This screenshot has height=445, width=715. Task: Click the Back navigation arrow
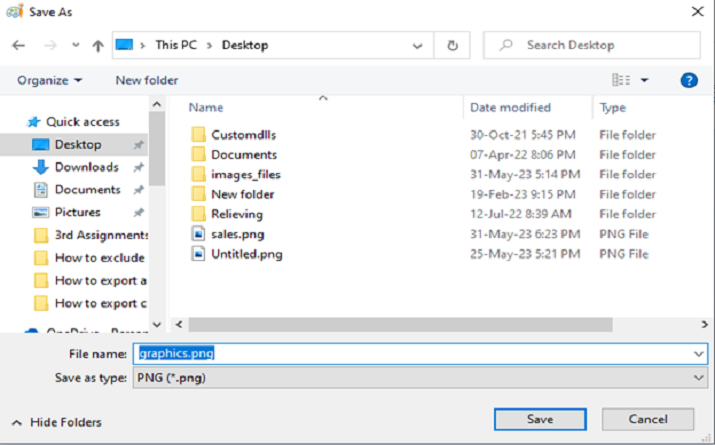click(x=19, y=45)
